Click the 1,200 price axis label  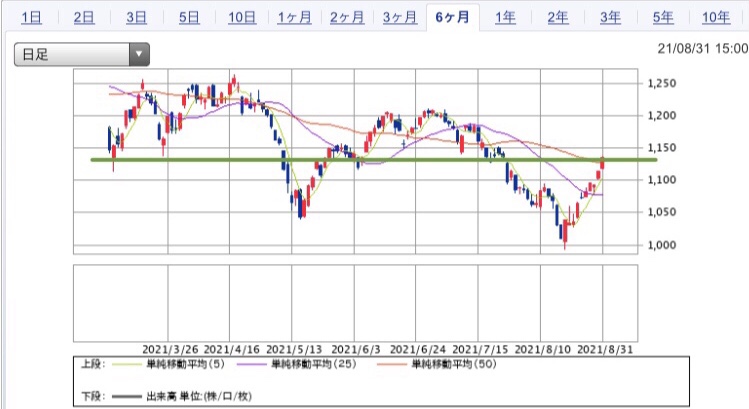tap(662, 116)
